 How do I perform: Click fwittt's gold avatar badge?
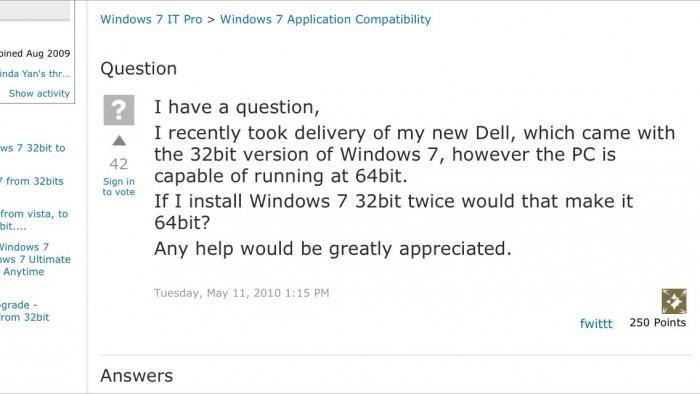click(674, 301)
